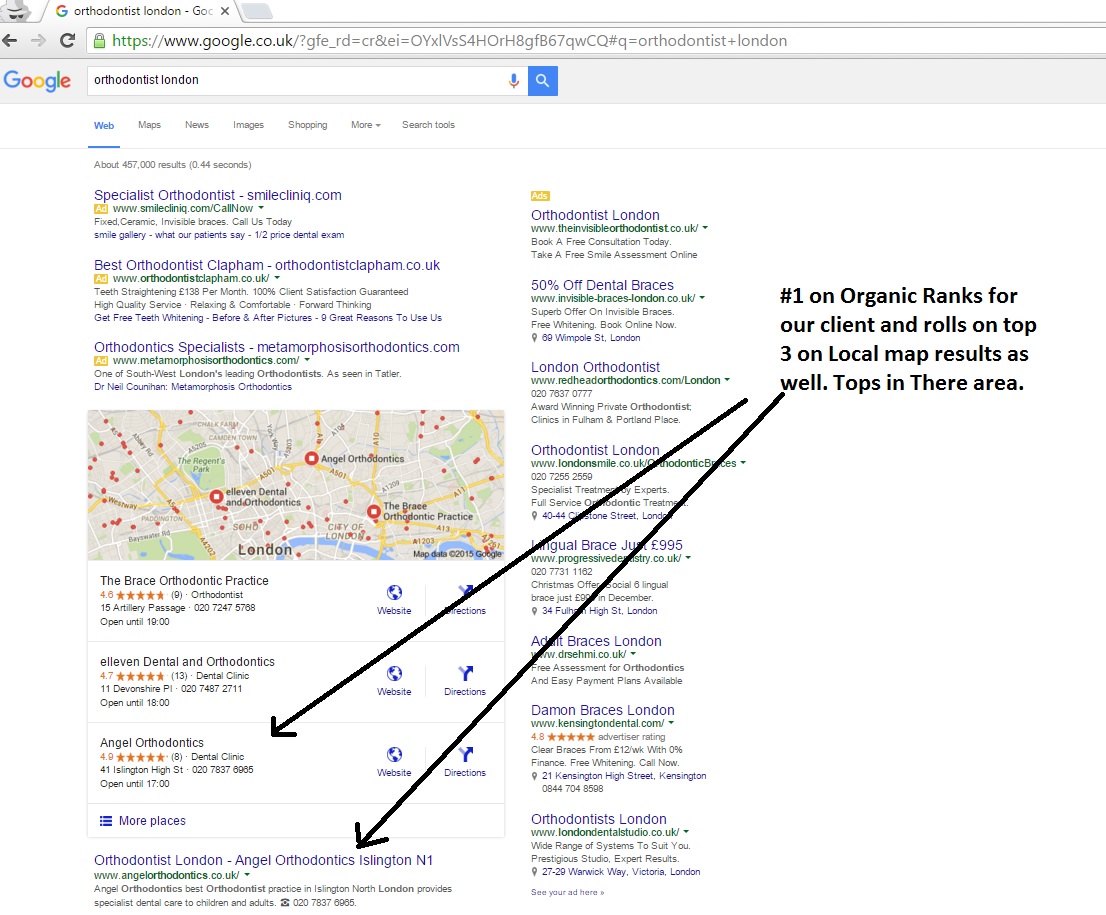1106x915 pixels.
Task: Switch to the News tab
Action: [197, 125]
